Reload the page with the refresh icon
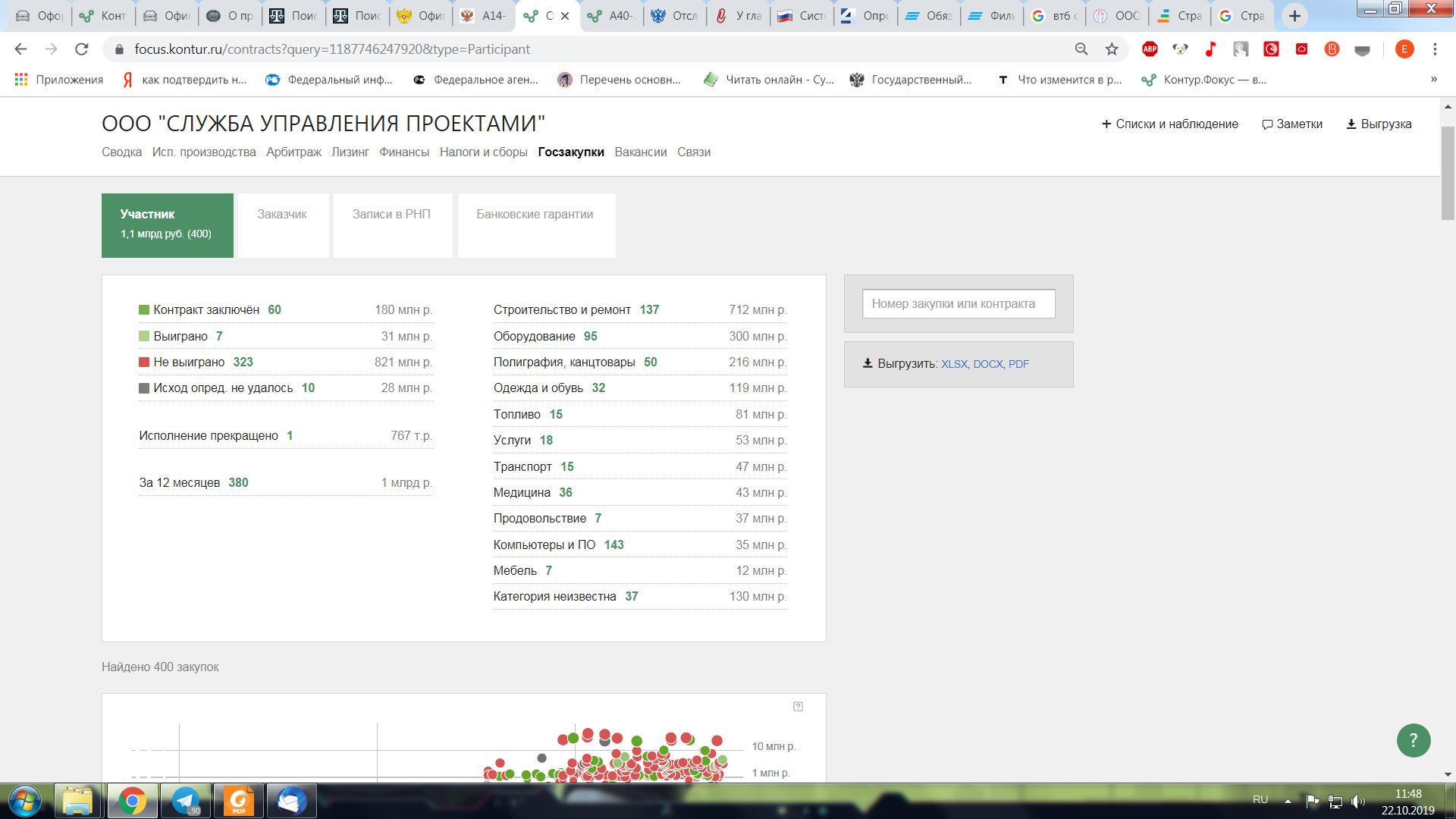The image size is (1456, 819). (x=82, y=49)
